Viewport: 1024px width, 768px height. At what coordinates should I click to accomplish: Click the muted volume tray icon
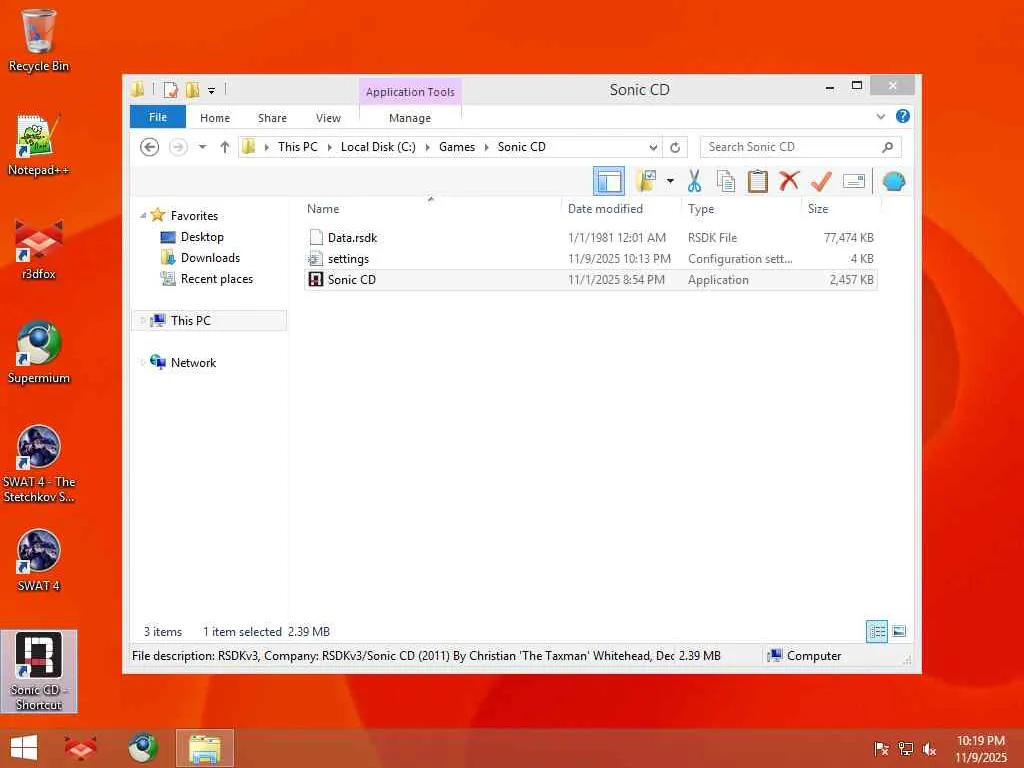tap(930, 749)
